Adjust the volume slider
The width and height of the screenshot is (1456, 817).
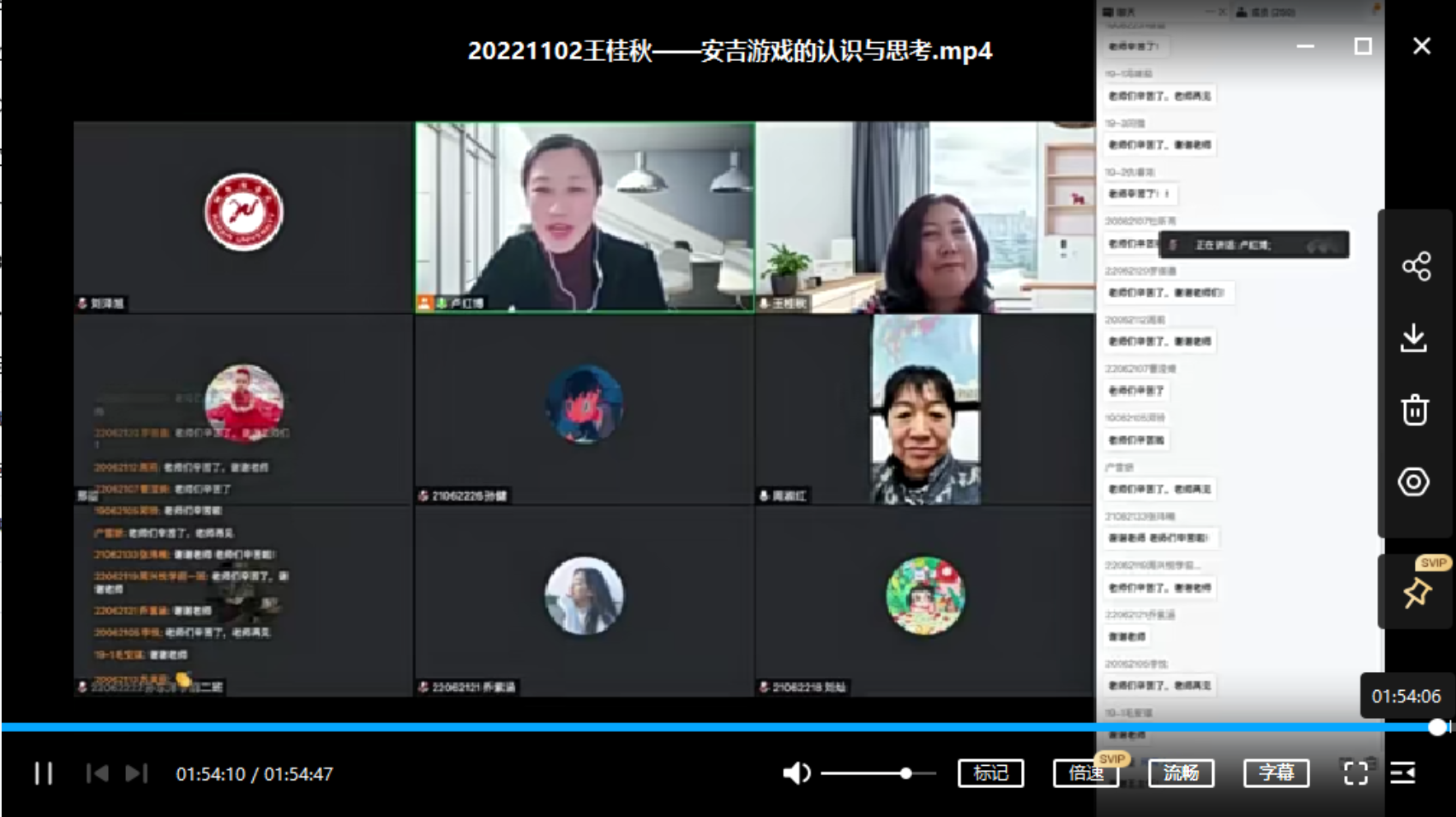(x=906, y=773)
